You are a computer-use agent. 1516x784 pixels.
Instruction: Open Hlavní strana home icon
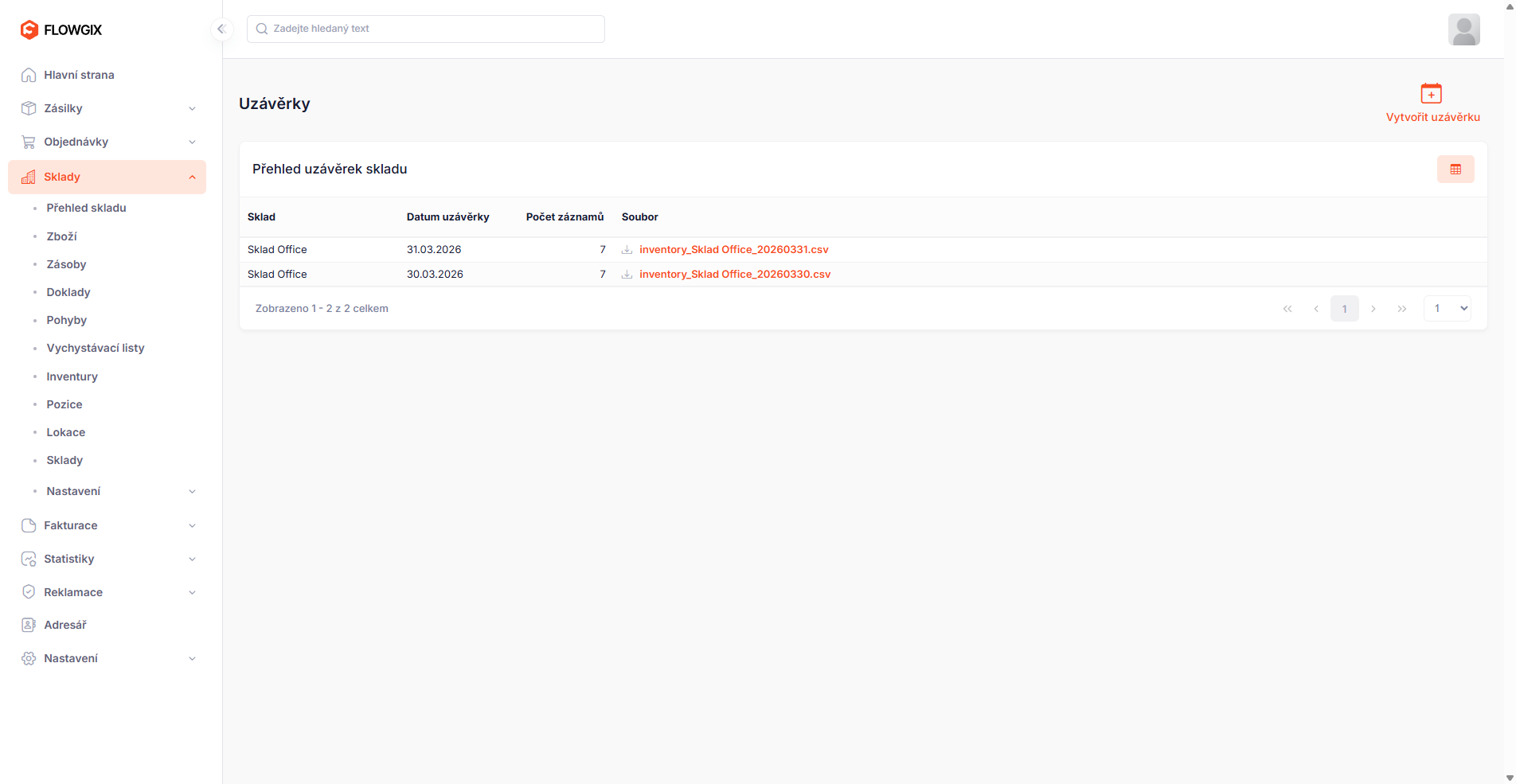29,75
